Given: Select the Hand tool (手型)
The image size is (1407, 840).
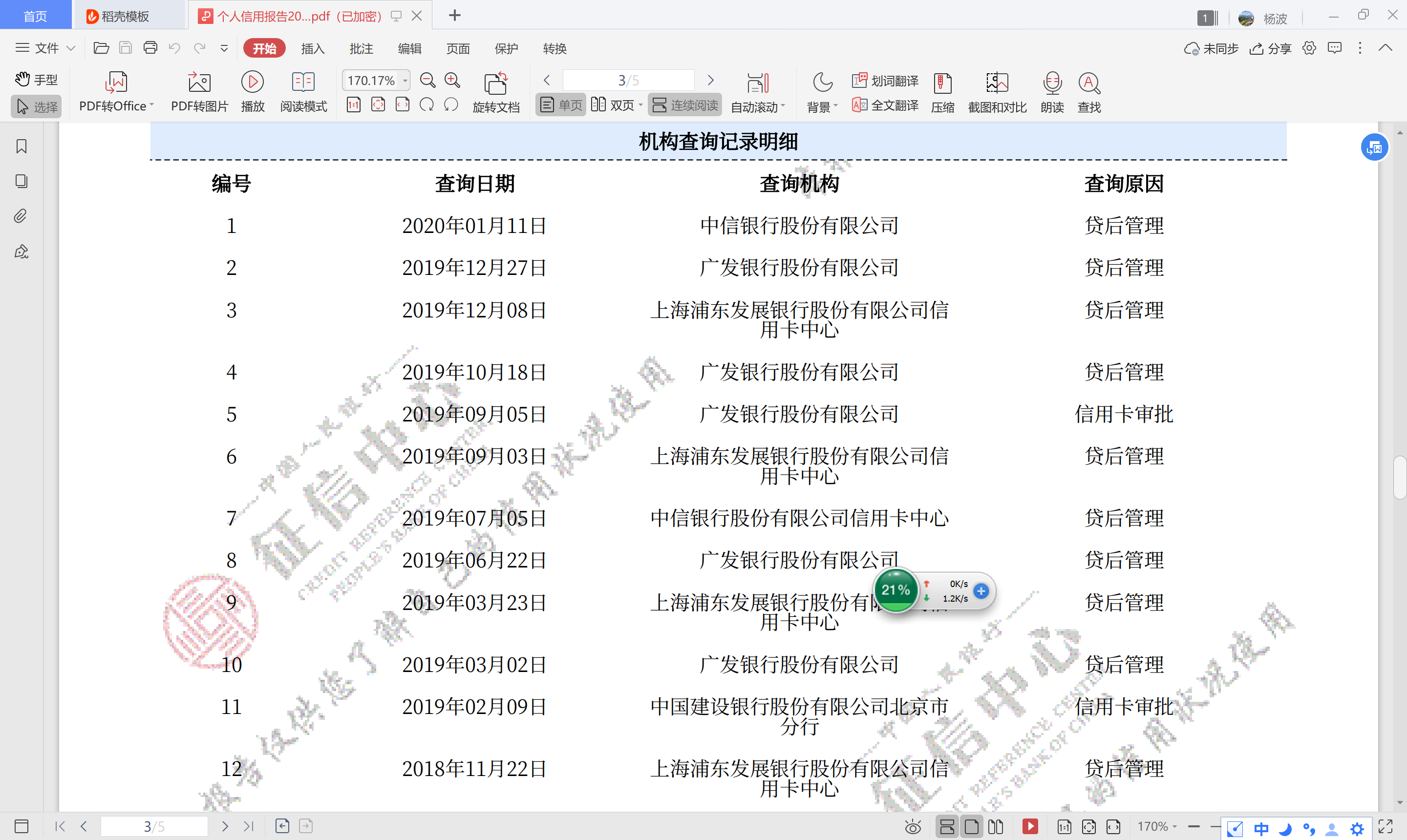Looking at the screenshot, I should (36, 80).
